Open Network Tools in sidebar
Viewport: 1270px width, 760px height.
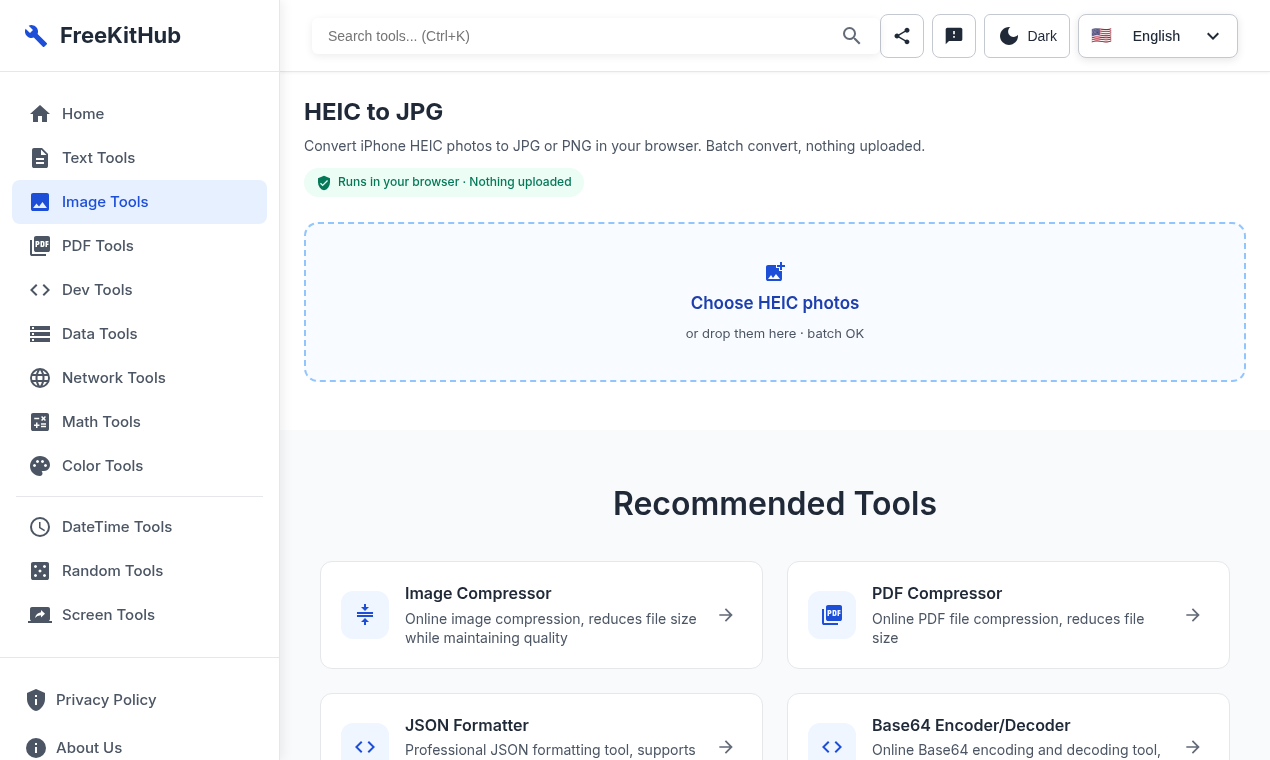tap(139, 378)
